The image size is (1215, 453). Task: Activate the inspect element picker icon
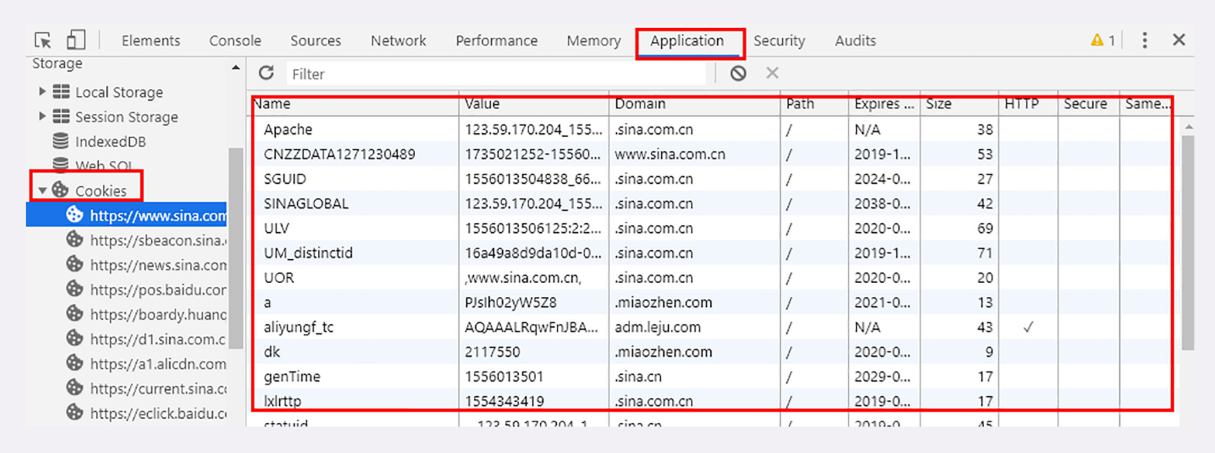click(43, 40)
